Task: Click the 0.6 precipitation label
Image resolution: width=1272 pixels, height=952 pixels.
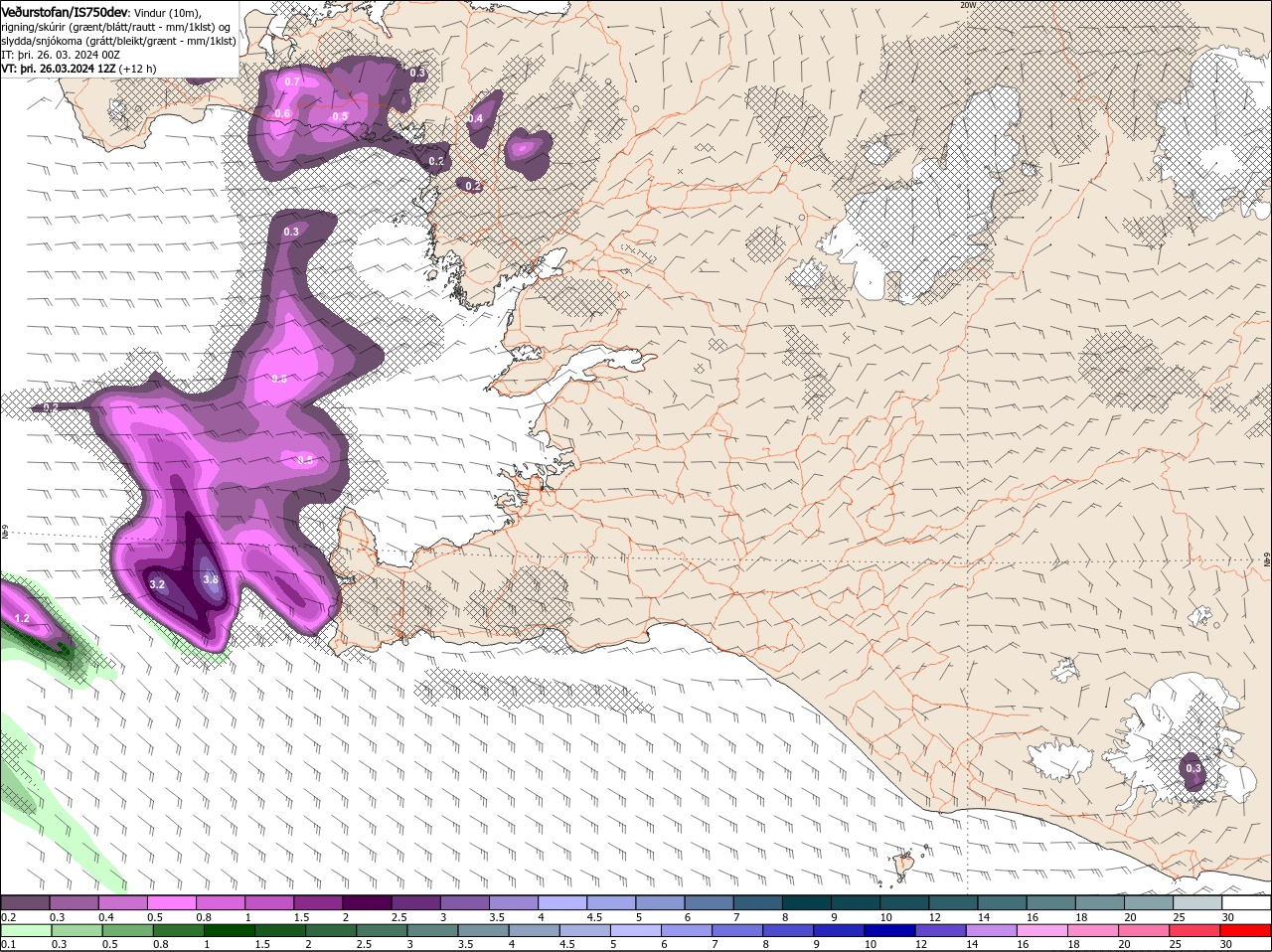Action: (282, 113)
